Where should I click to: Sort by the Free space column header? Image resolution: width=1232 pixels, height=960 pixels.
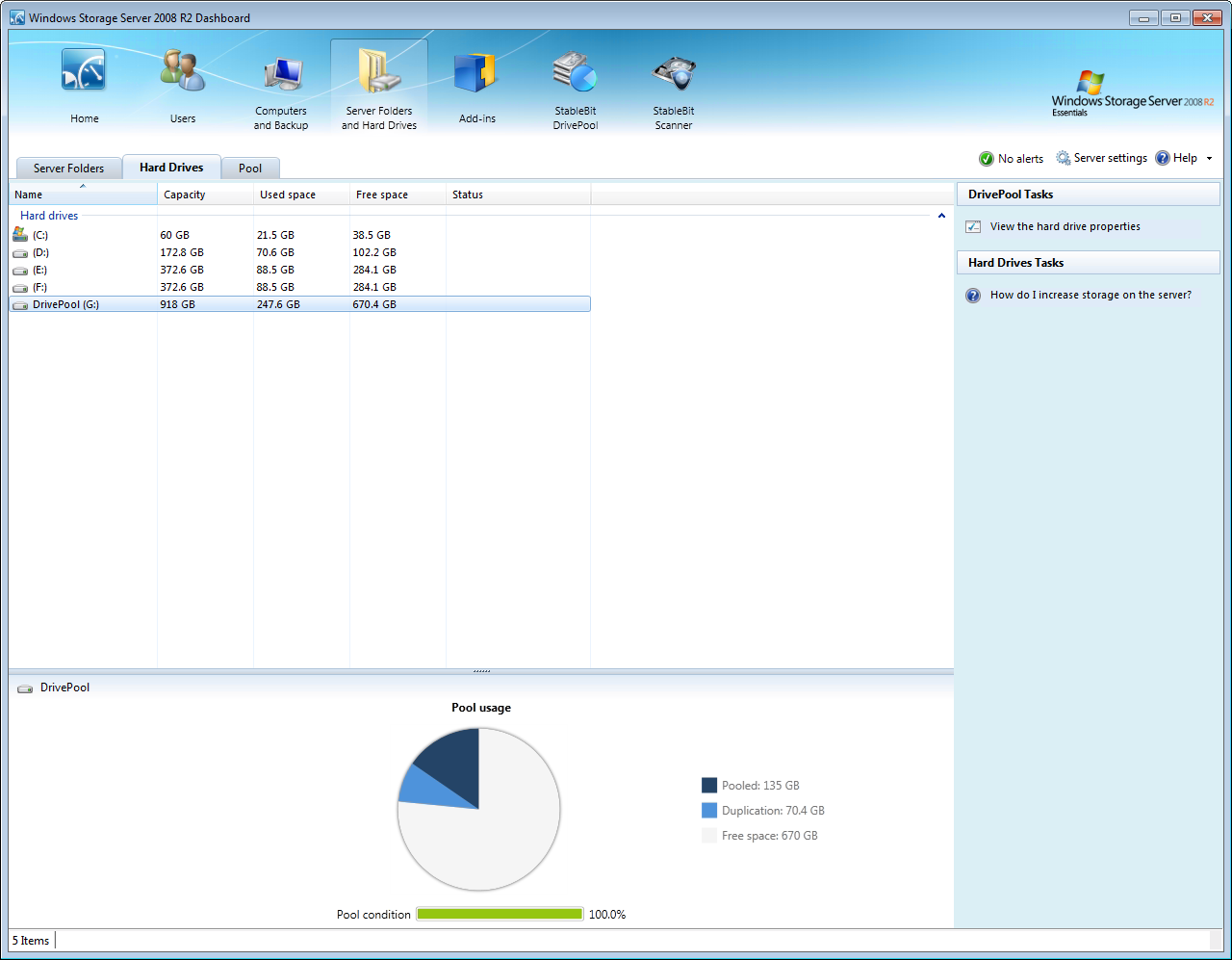398,195
